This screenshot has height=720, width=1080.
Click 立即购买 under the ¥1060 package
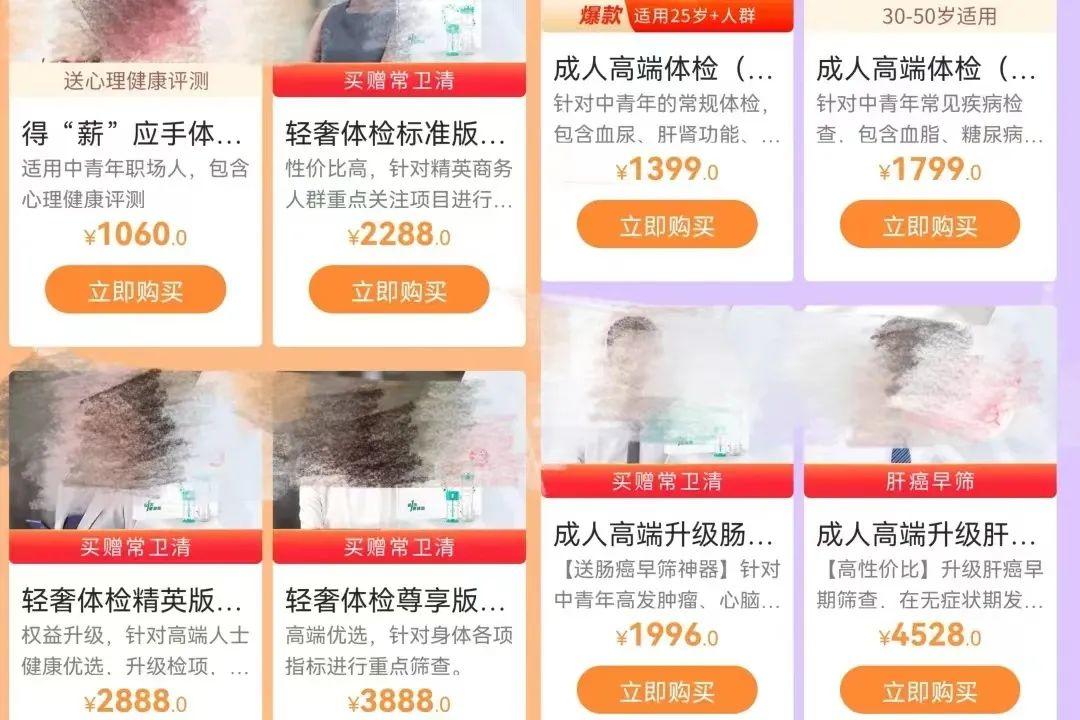(136, 290)
